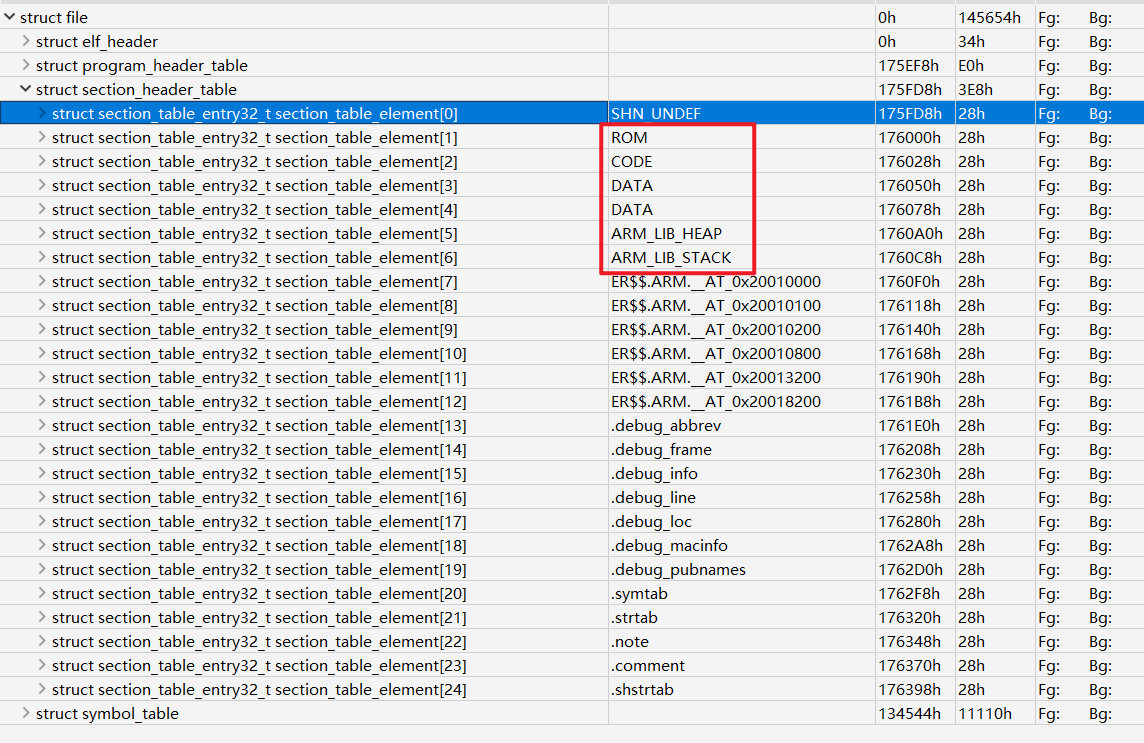Expand the .debug_line section element
Screen dimensions: 1144x743
coord(42,497)
